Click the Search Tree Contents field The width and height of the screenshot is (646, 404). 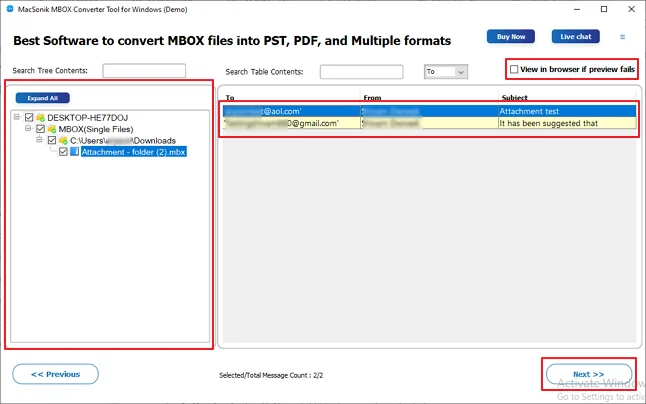144,71
